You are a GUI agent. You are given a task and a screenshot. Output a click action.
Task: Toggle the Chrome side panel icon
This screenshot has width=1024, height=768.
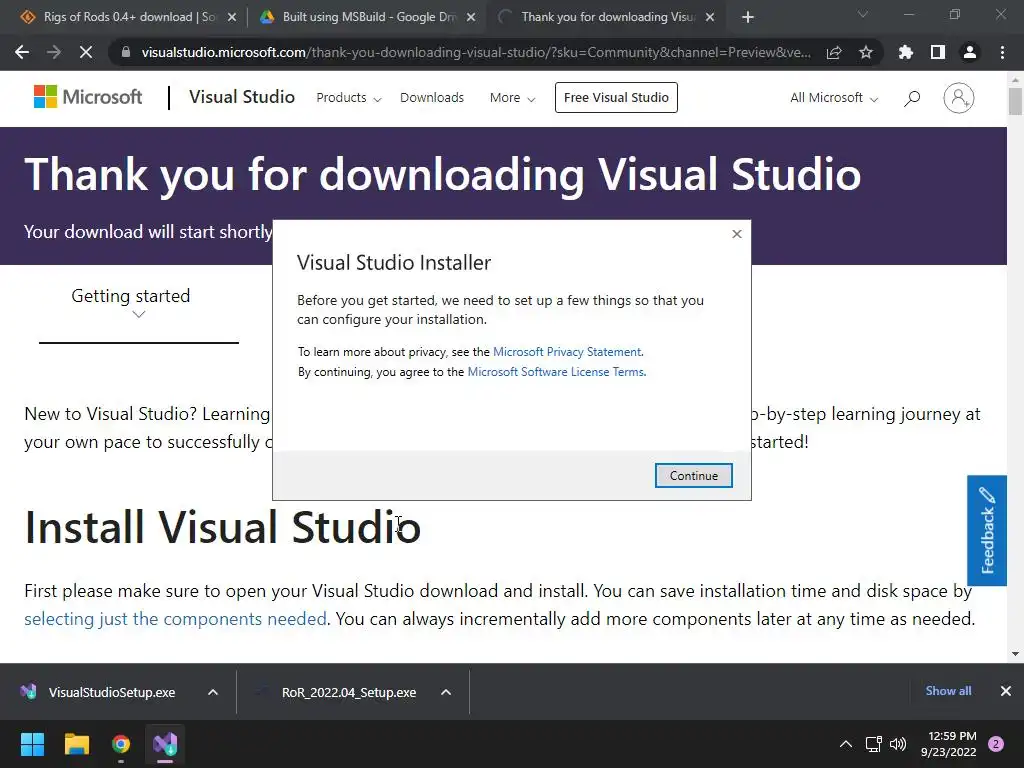click(938, 52)
